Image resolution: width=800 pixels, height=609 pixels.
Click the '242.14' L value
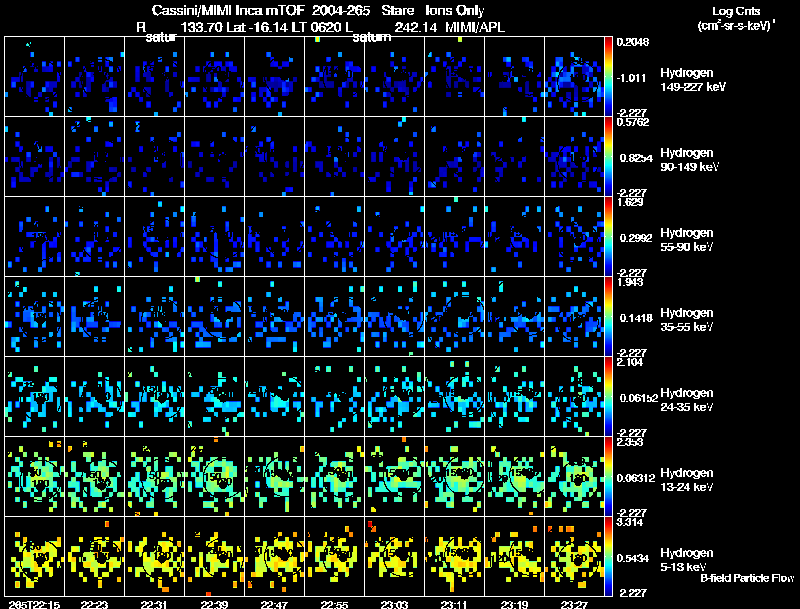[416, 27]
